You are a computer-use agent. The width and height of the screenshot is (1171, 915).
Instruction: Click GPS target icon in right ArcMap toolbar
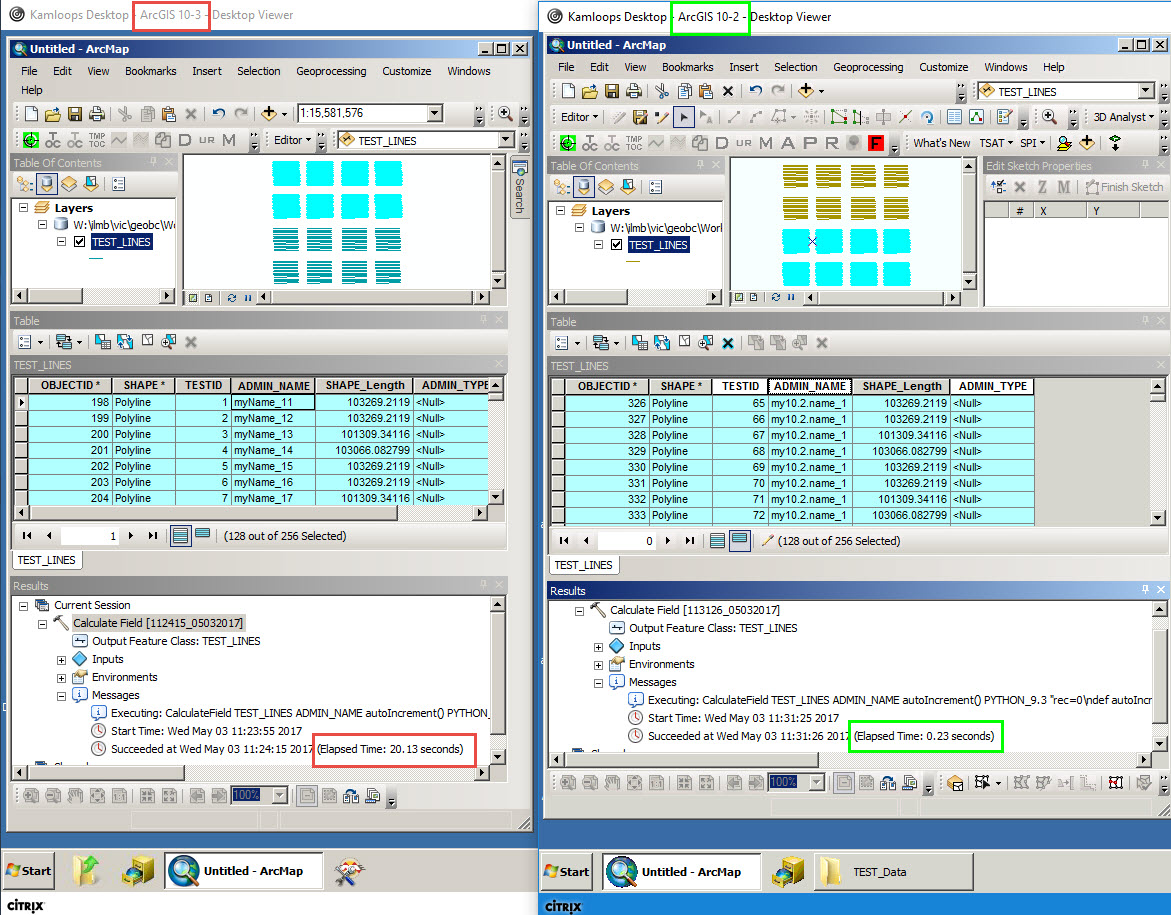coord(568,143)
